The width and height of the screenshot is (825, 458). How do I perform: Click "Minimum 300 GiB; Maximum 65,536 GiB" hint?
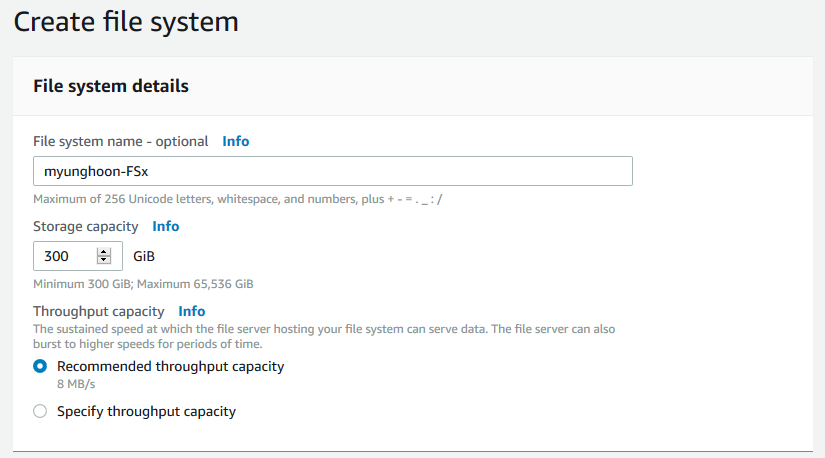[x=143, y=284]
